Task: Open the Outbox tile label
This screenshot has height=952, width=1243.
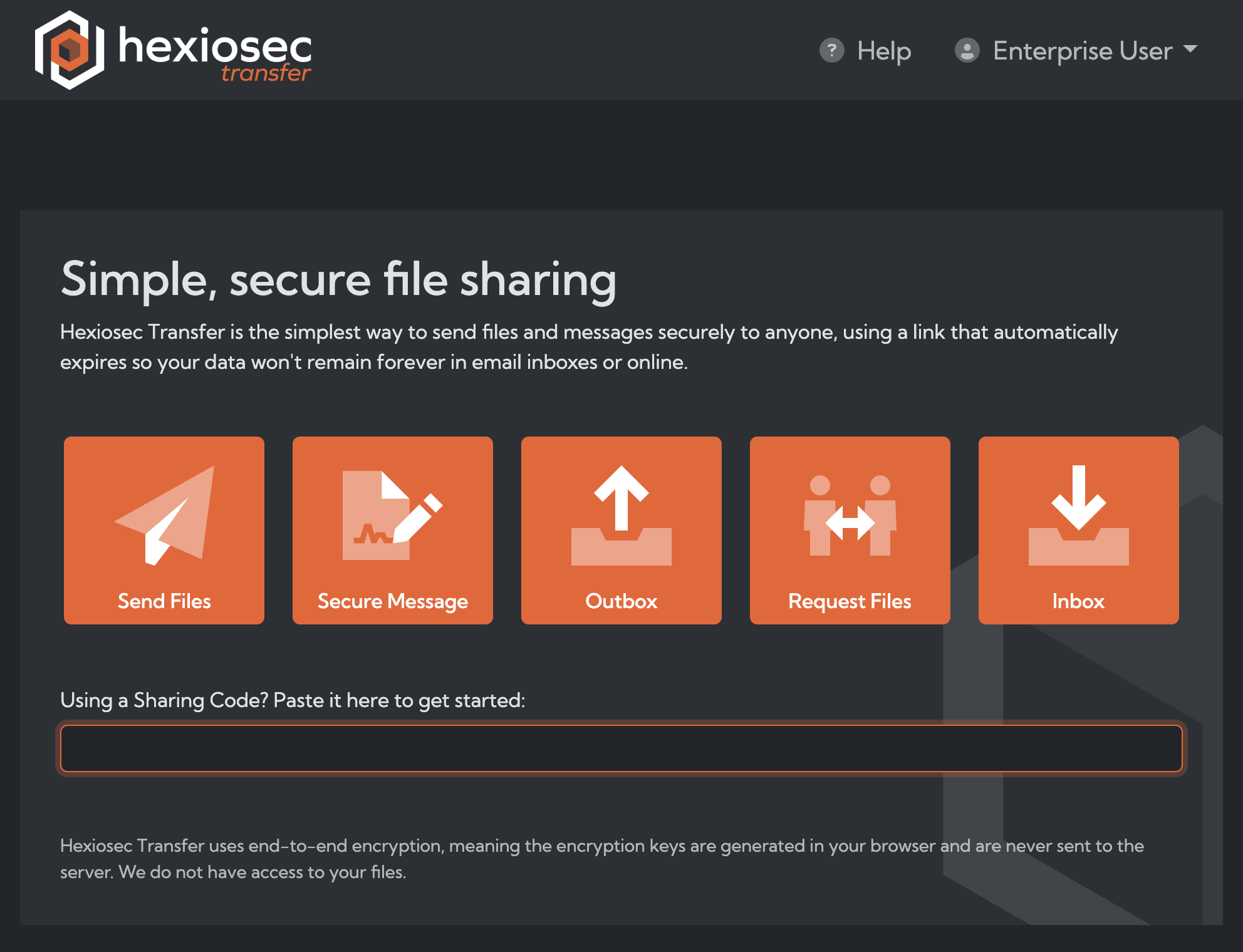Action: (x=621, y=601)
